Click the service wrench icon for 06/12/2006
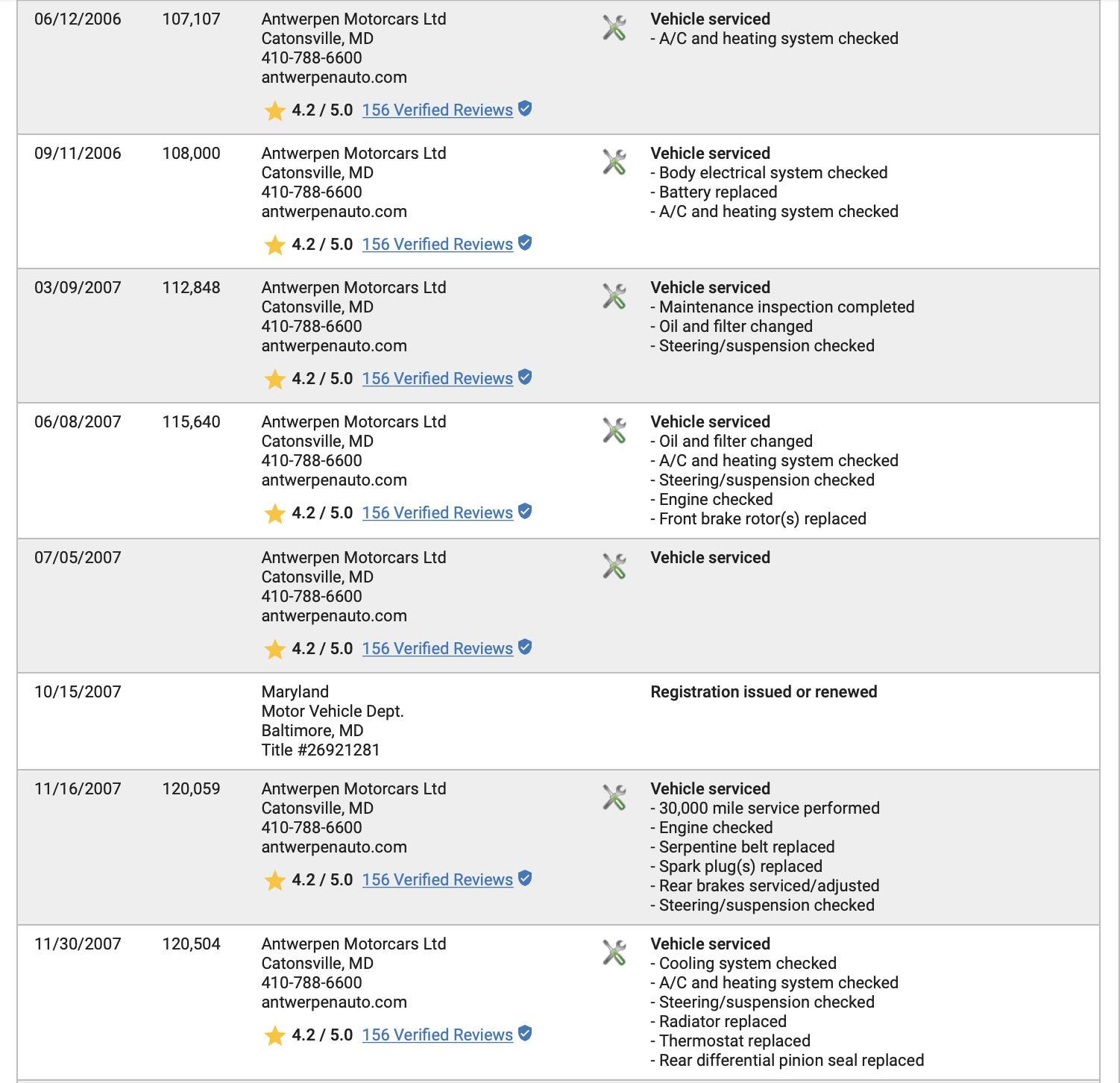Image resolution: width=1120 pixels, height=1083 pixels. [x=614, y=28]
